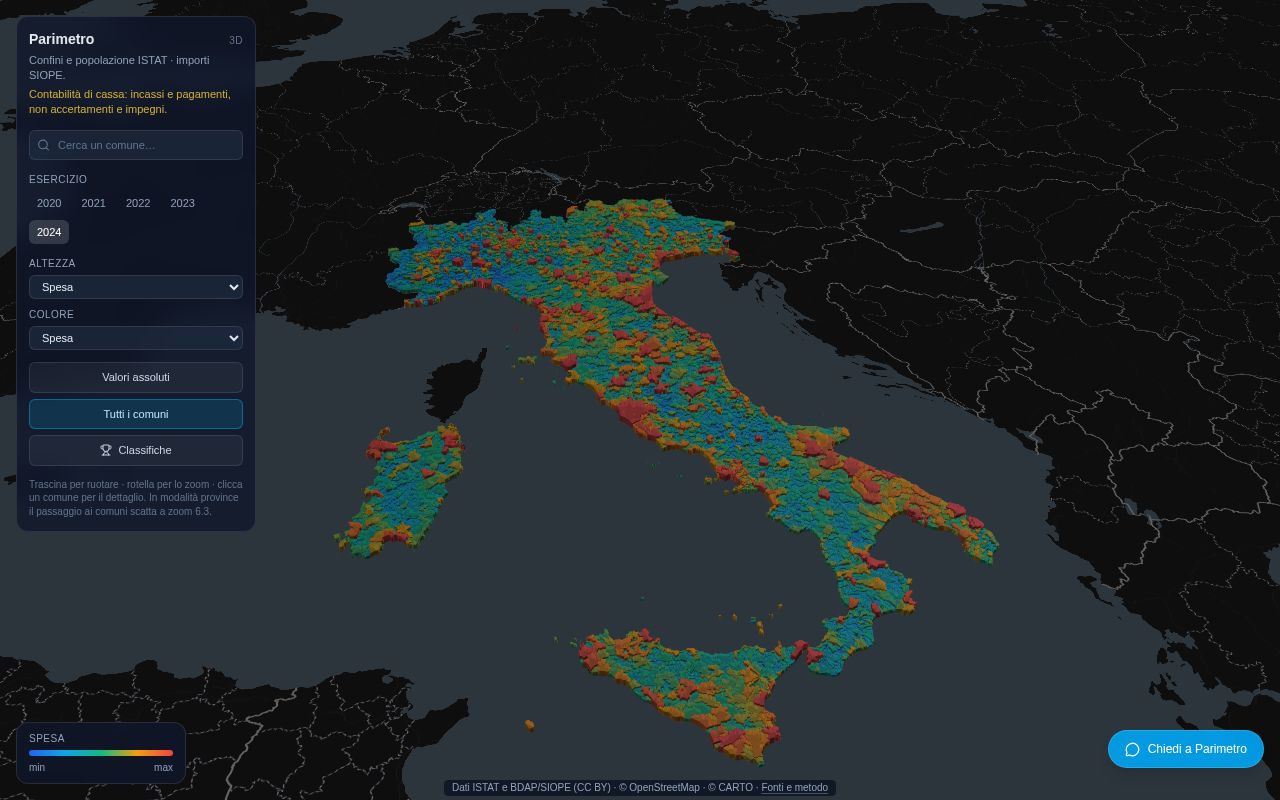
Task: Focus the Cerca un comune search field
Action: point(136,145)
